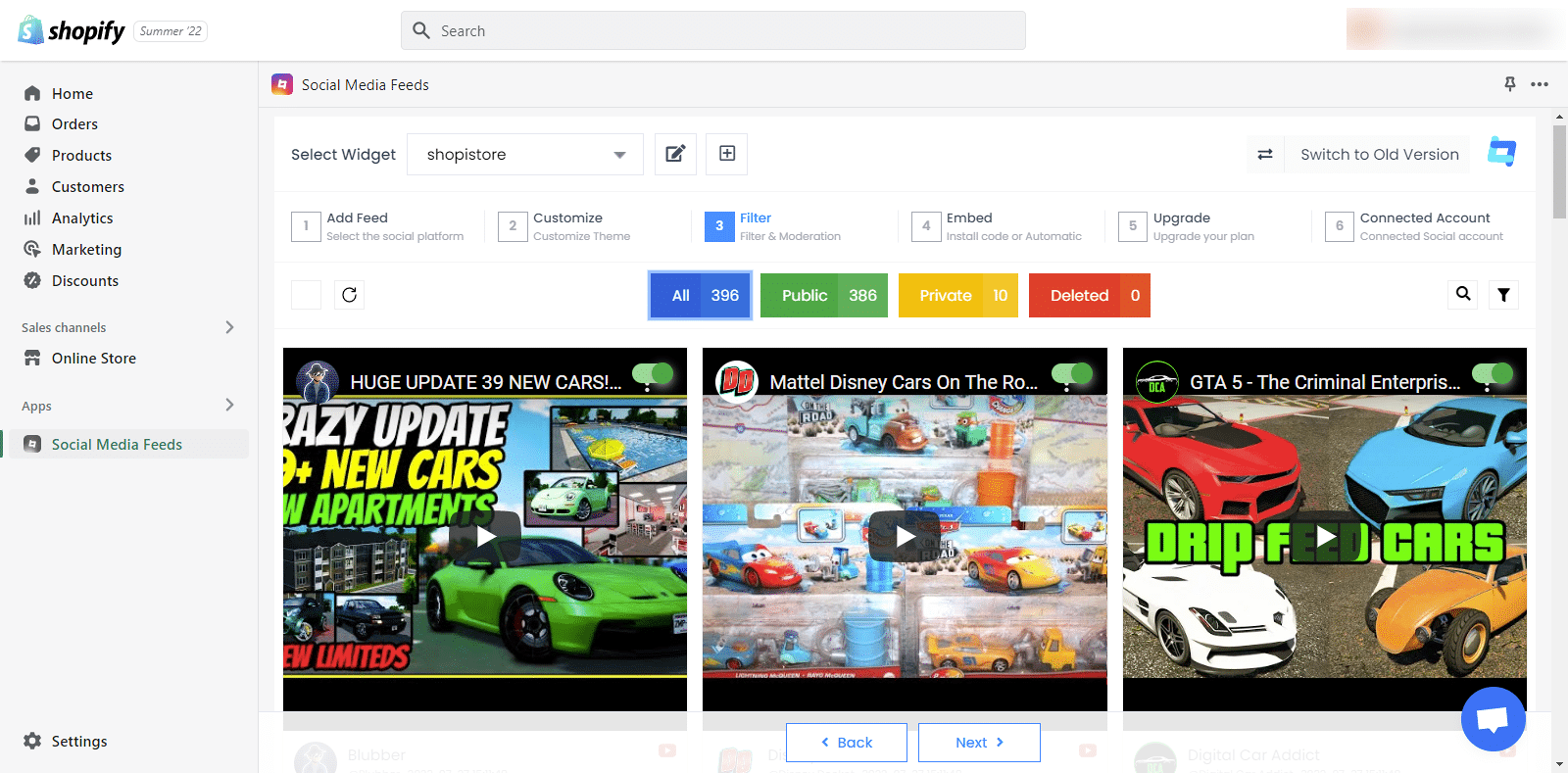Play the HUGE UPDATE 39 NEW CARS video
1568x773 pixels.
(x=485, y=536)
